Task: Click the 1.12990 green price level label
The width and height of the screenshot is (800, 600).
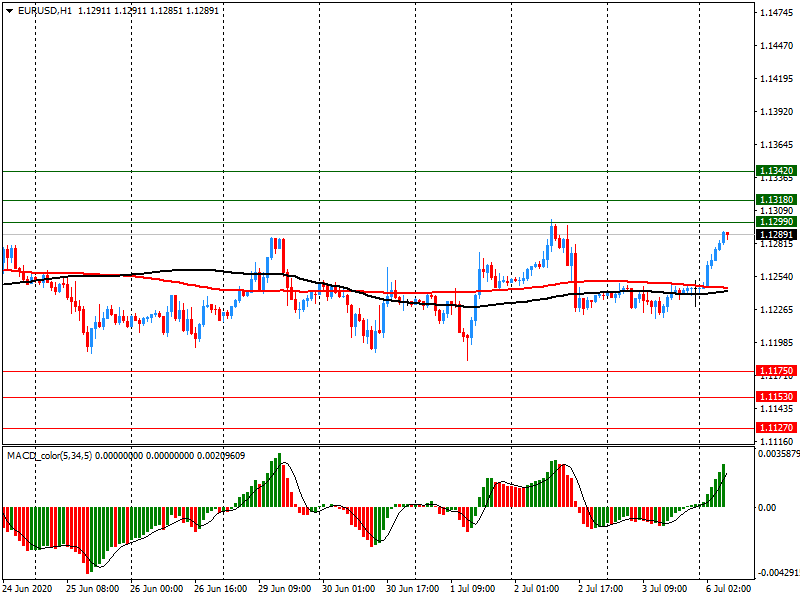Action: pos(776,221)
